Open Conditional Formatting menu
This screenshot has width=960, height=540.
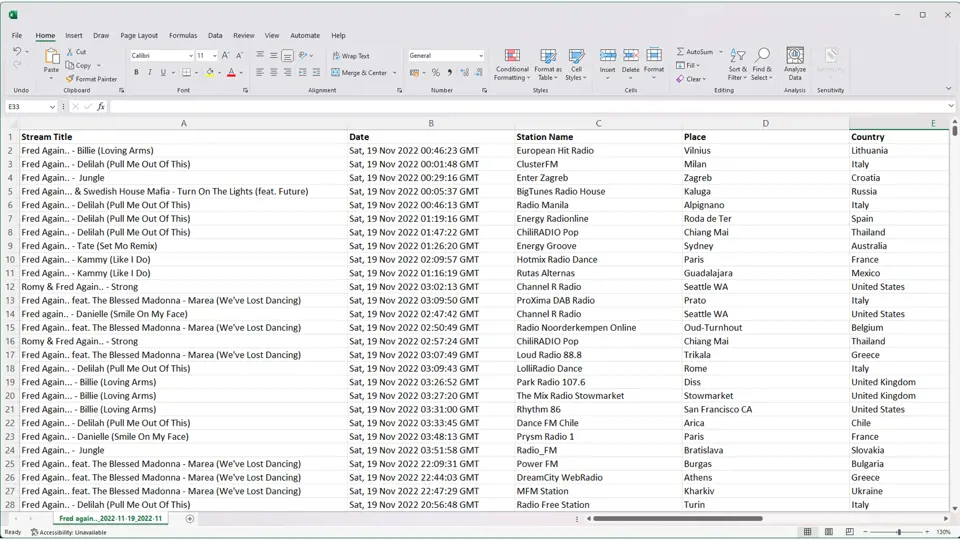point(512,64)
